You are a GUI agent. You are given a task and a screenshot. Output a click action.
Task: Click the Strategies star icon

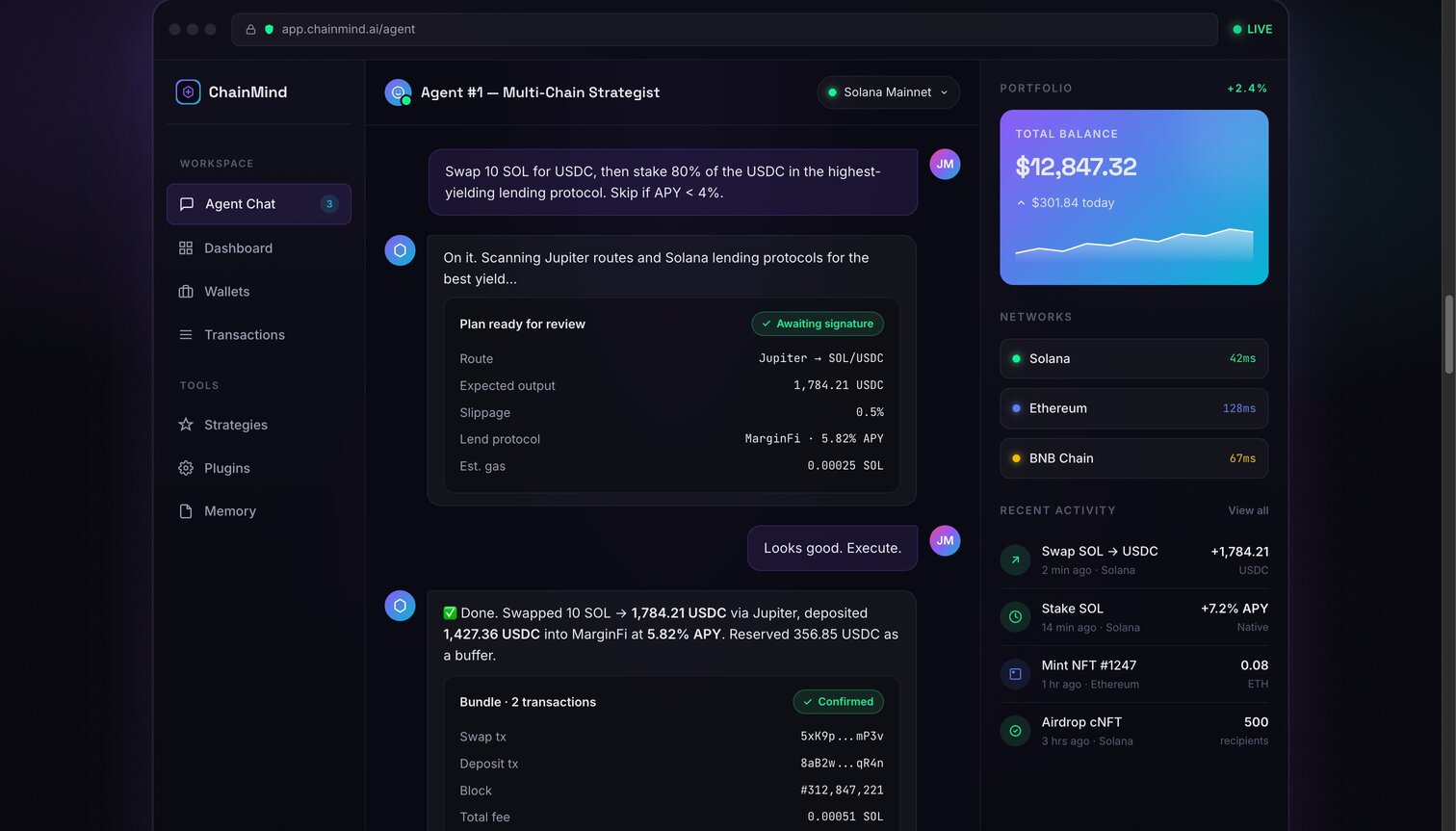(x=186, y=425)
